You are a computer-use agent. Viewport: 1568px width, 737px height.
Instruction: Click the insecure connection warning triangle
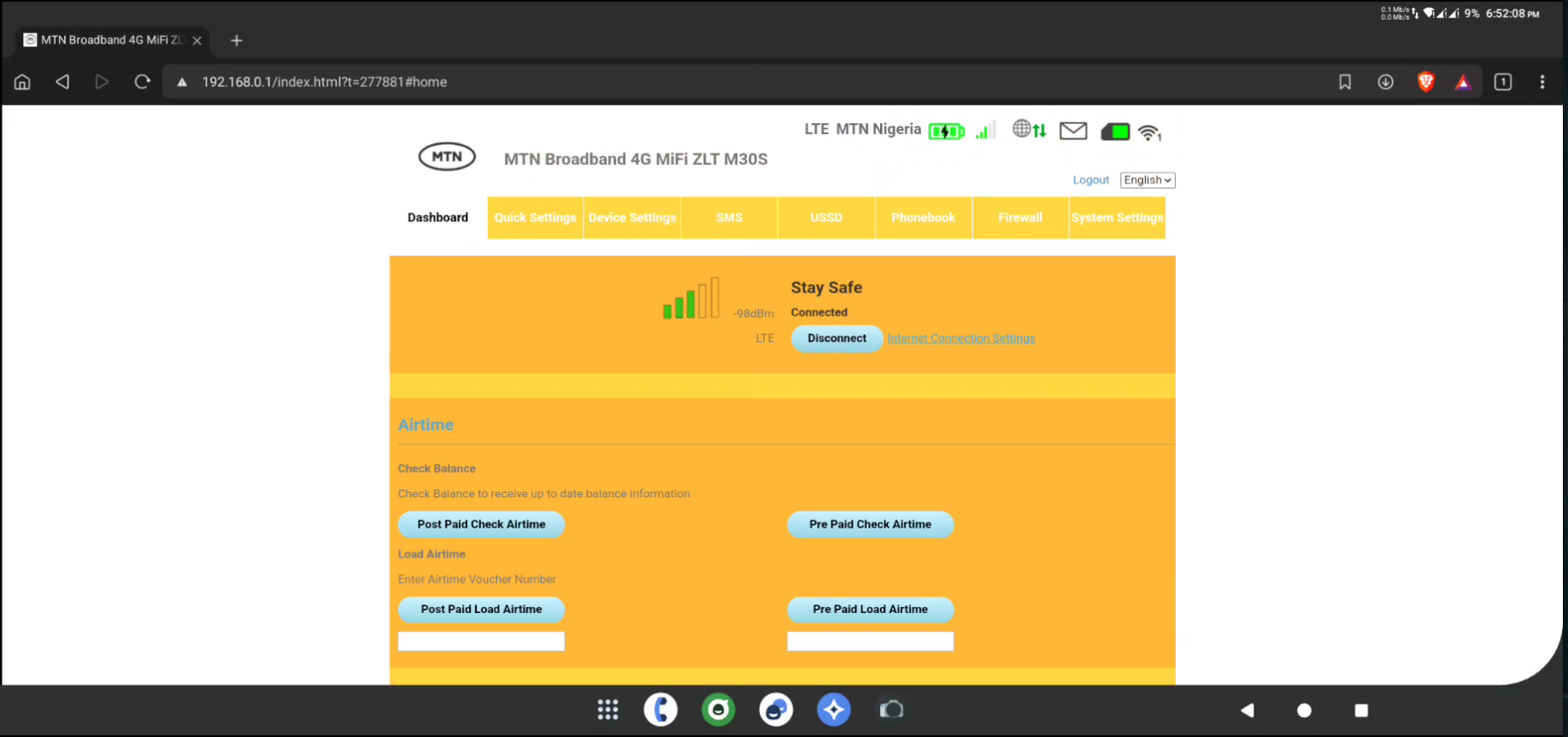(x=182, y=82)
